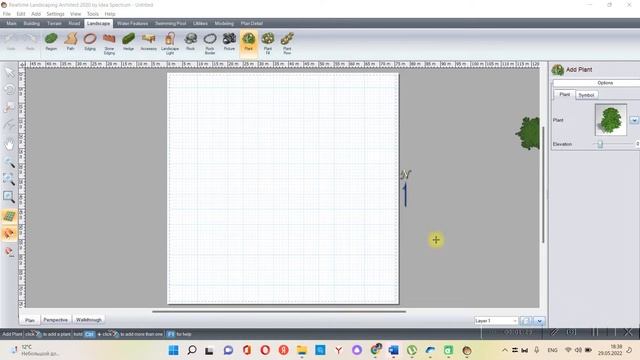Click the edit points tool in left toolbar

pyautogui.click(x=9, y=107)
